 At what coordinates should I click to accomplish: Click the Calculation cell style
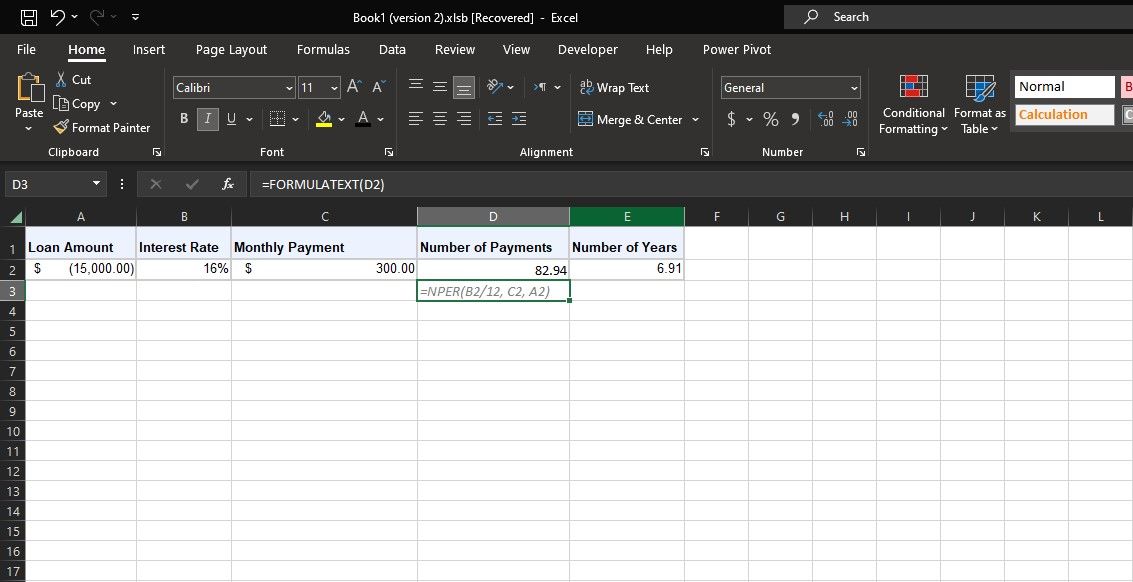(1063, 114)
